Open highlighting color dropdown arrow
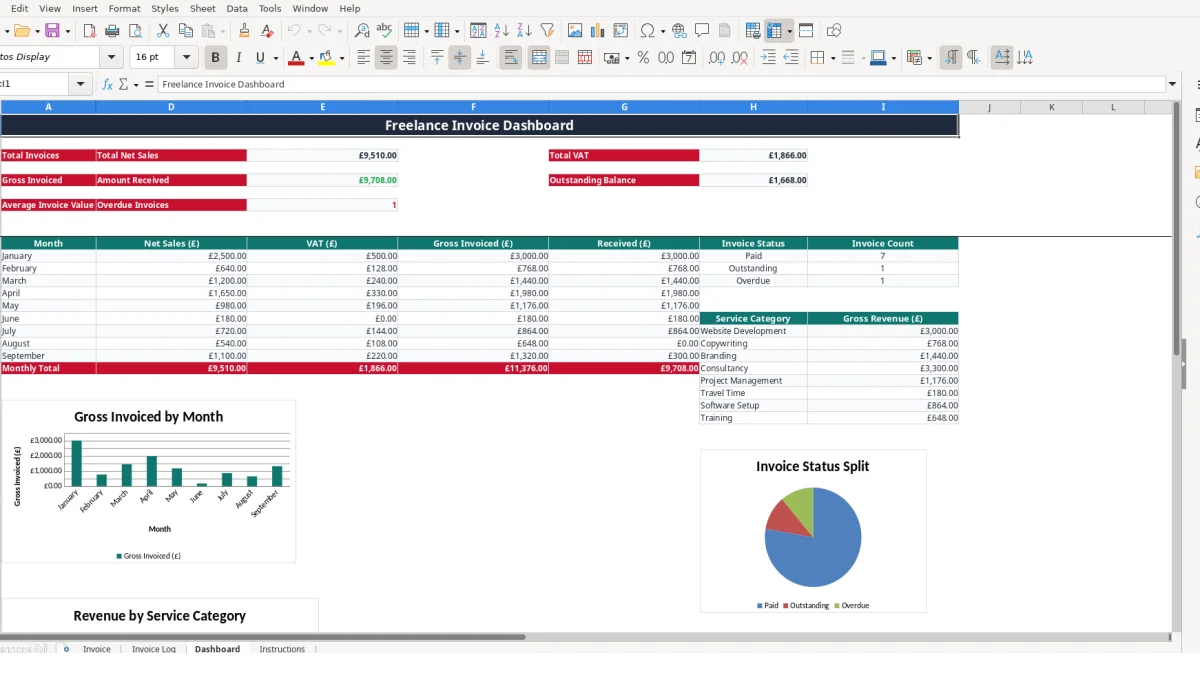The image size is (1200, 675). (342, 58)
